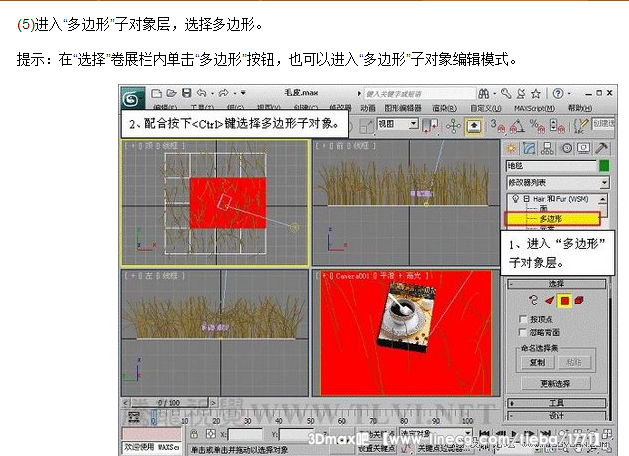Viewport: 629px width, 456px height.
Task: Open the 修改器列表 modifier list dropdown
Action: 558,183
